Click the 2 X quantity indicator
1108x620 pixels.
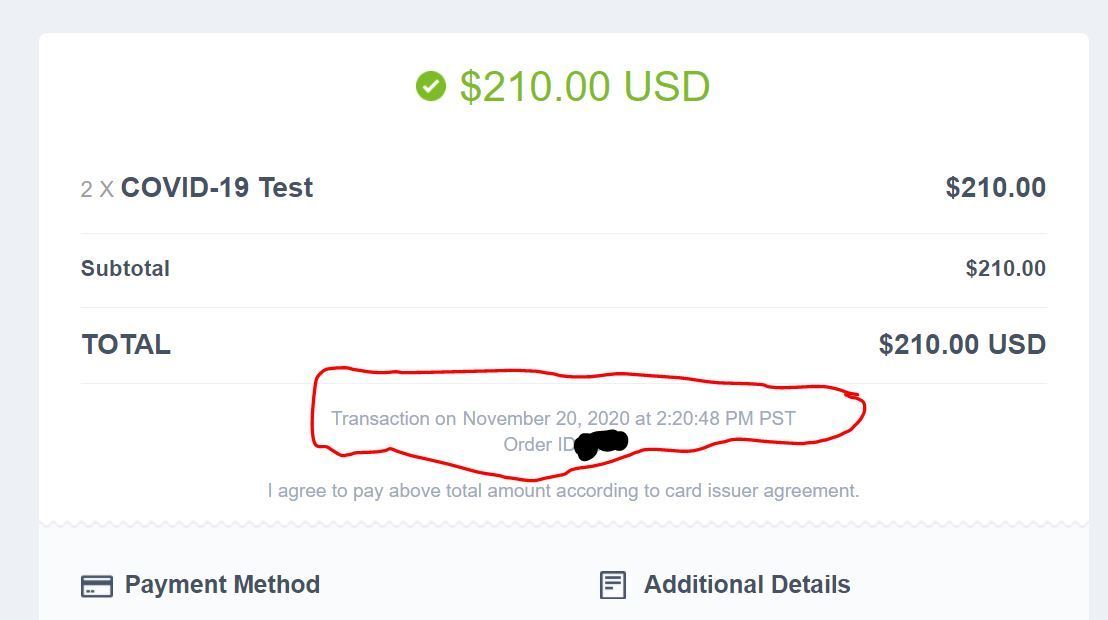[x=97, y=189]
